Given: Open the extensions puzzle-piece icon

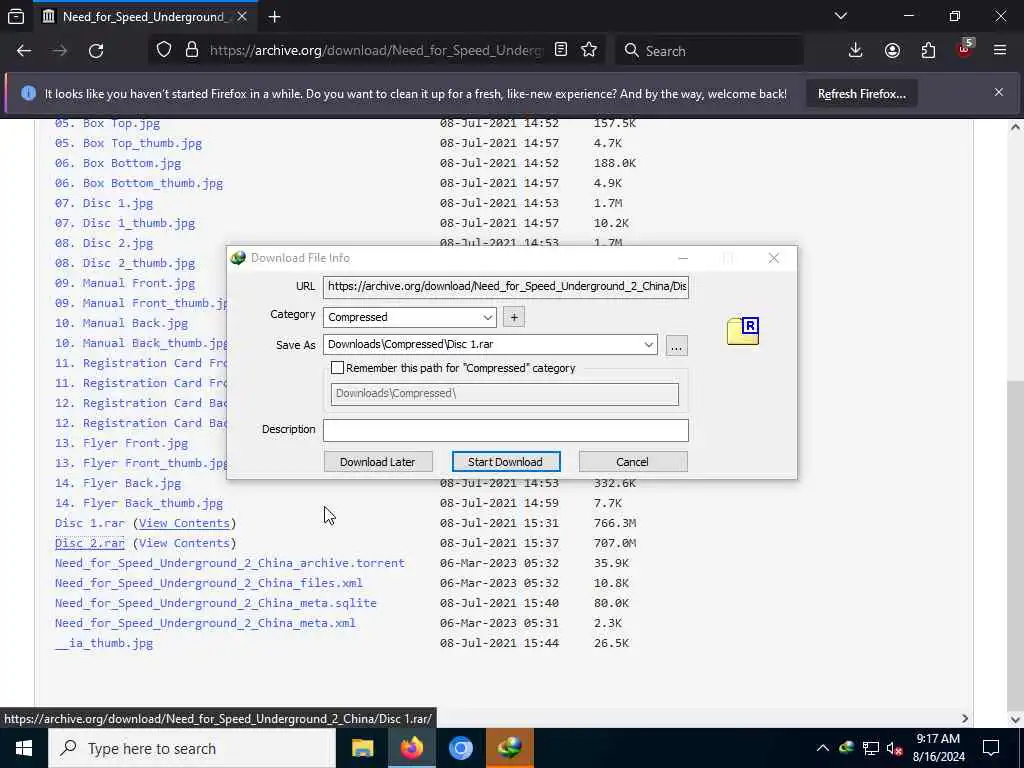Looking at the screenshot, I should pyautogui.click(x=929, y=50).
